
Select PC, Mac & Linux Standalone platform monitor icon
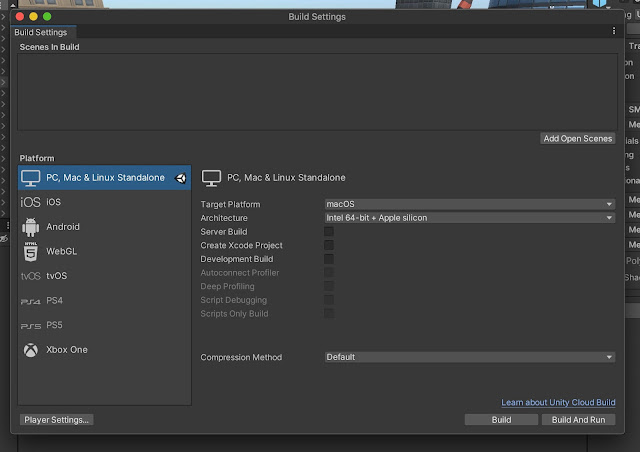[x=31, y=178]
